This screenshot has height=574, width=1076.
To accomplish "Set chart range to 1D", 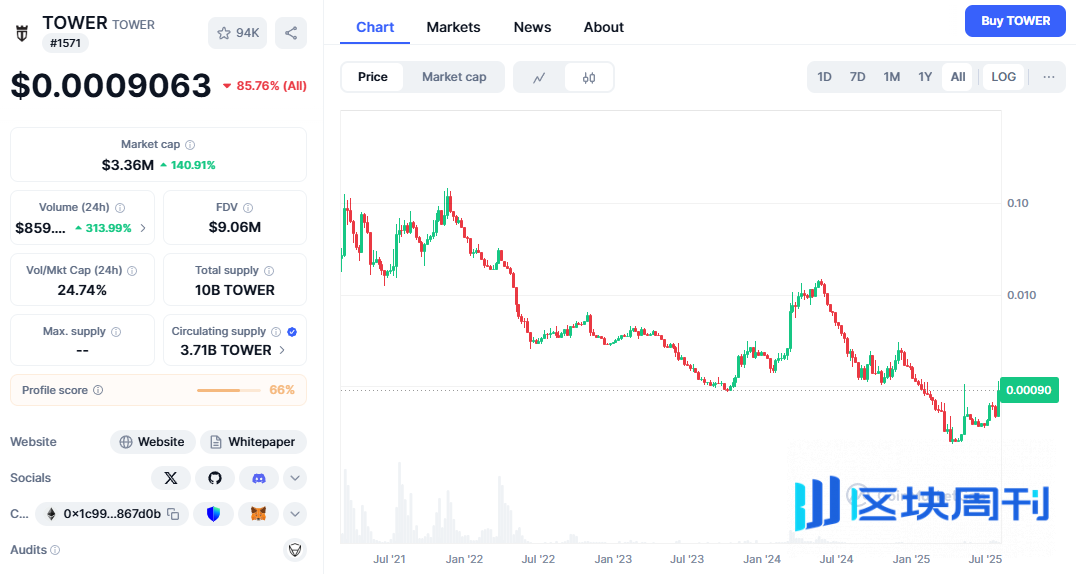I will tap(824, 77).
